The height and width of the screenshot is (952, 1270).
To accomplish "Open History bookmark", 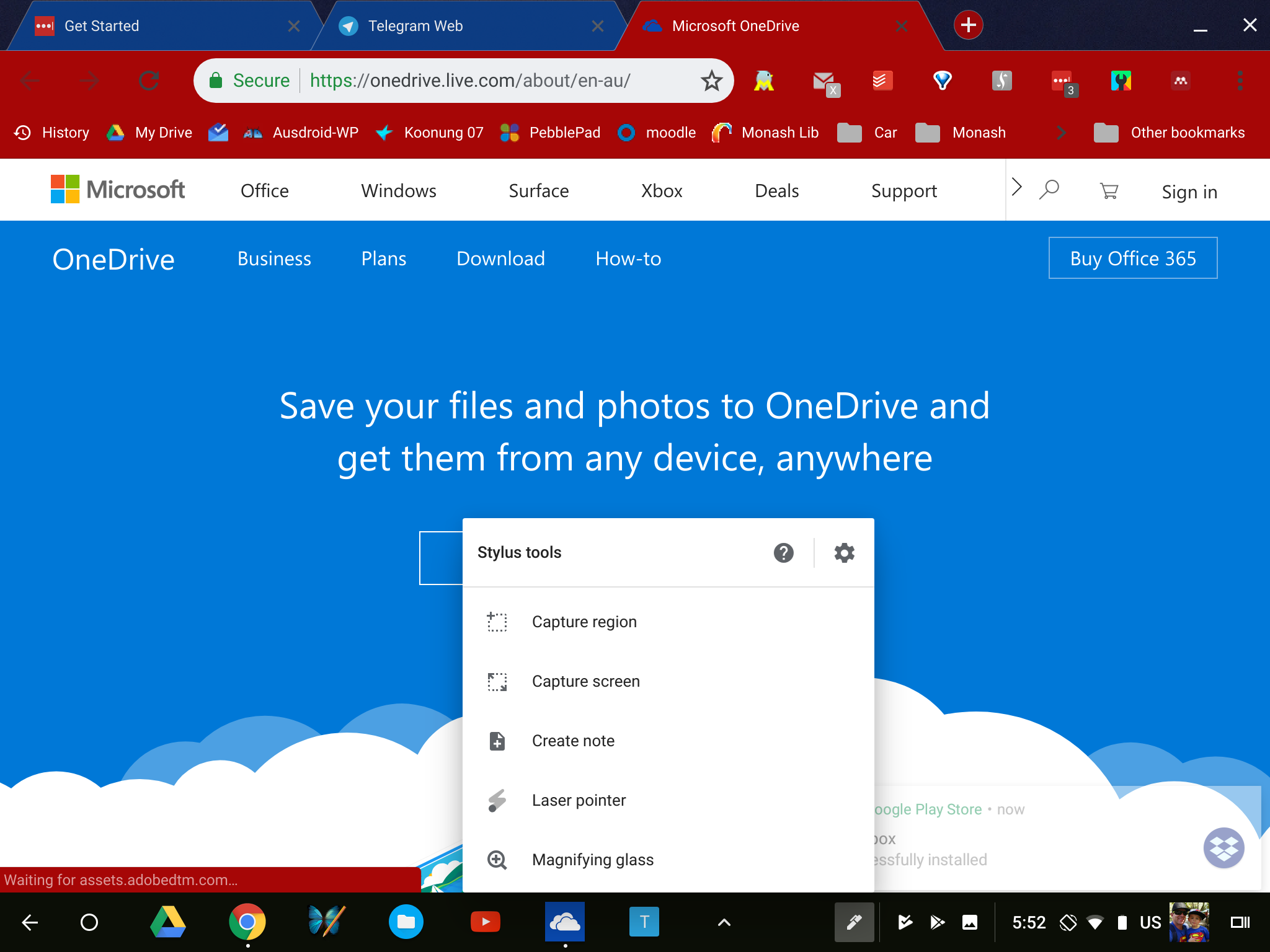I will 52,133.
